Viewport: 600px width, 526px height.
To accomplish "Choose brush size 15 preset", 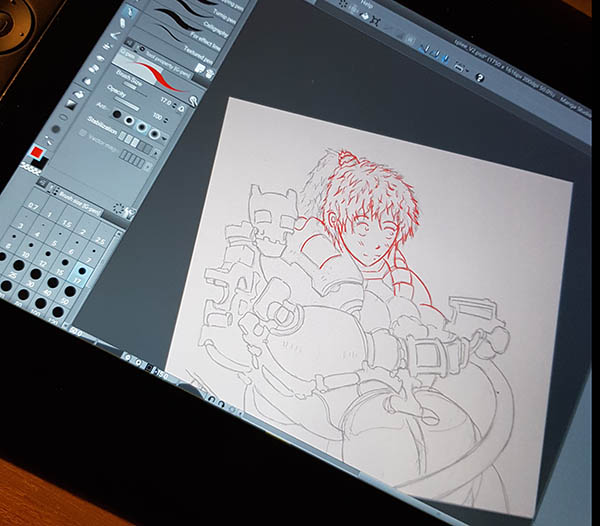I will [63, 266].
